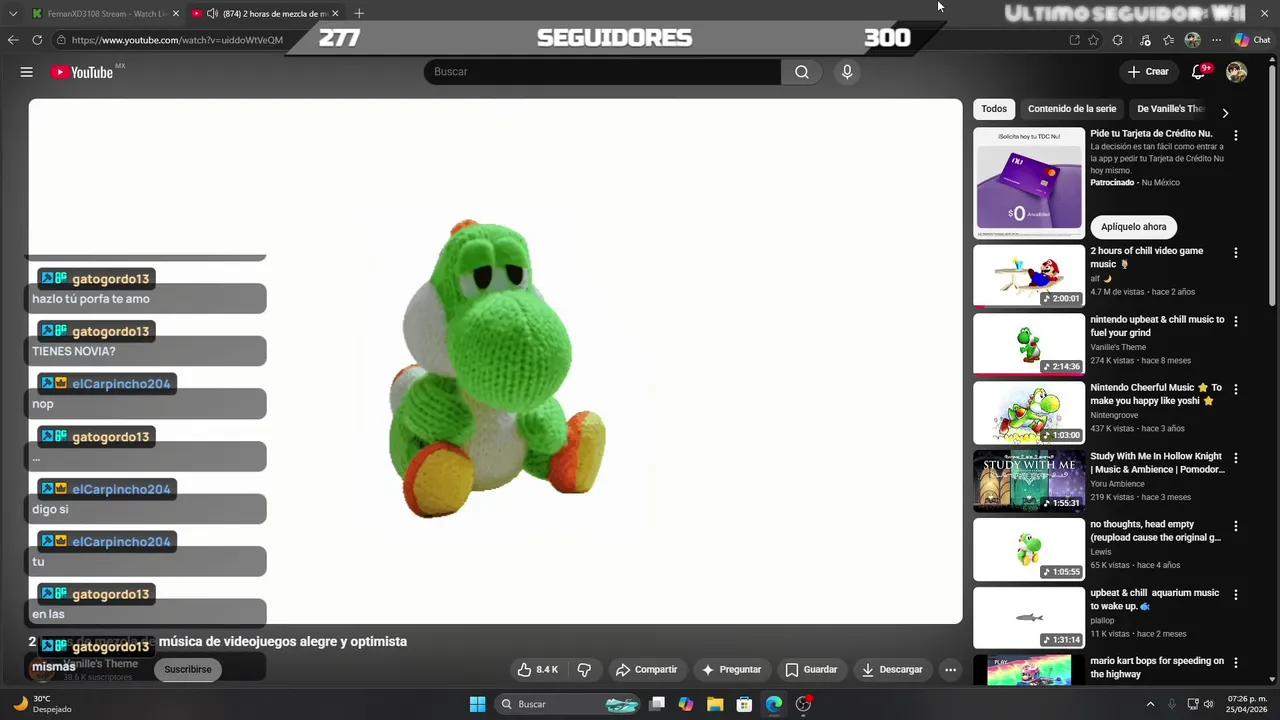Screen dimensions: 1280x720
Task: Select the 2 horas de mezcla tab
Action: (266, 13)
